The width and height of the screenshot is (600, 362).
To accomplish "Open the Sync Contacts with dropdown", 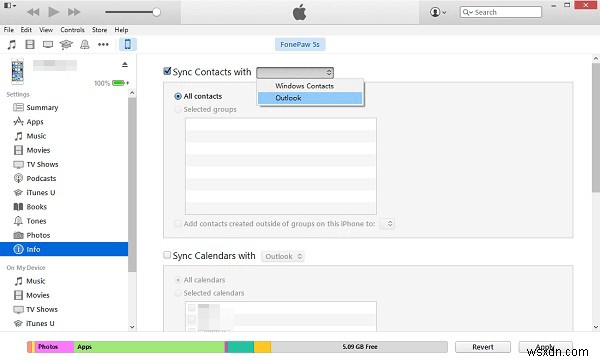I will click(x=295, y=72).
